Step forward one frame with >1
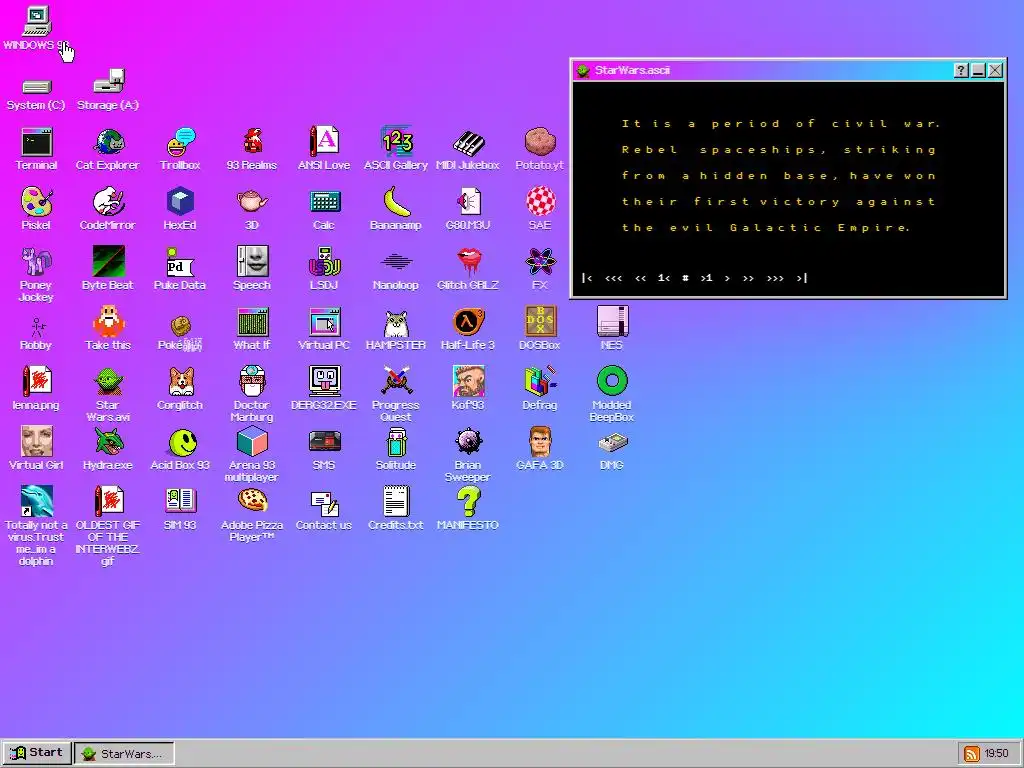Screen dimensions: 1024x768 click(x=706, y=278)
